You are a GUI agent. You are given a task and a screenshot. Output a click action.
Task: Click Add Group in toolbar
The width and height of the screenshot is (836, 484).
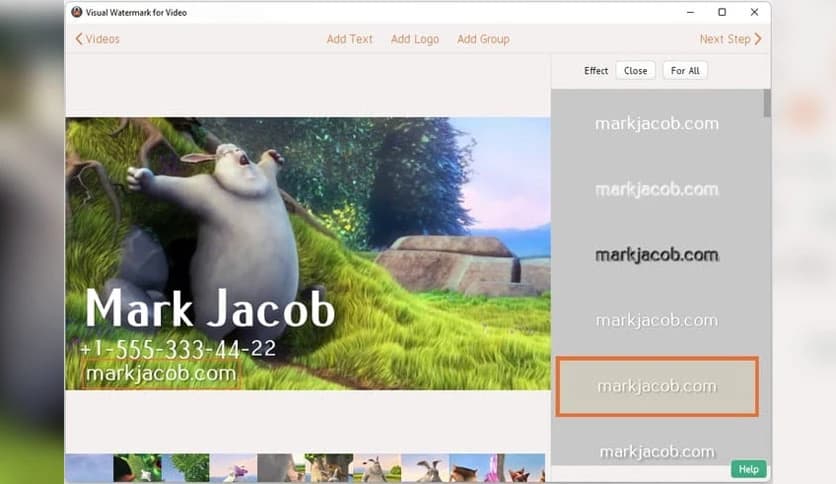483,39
